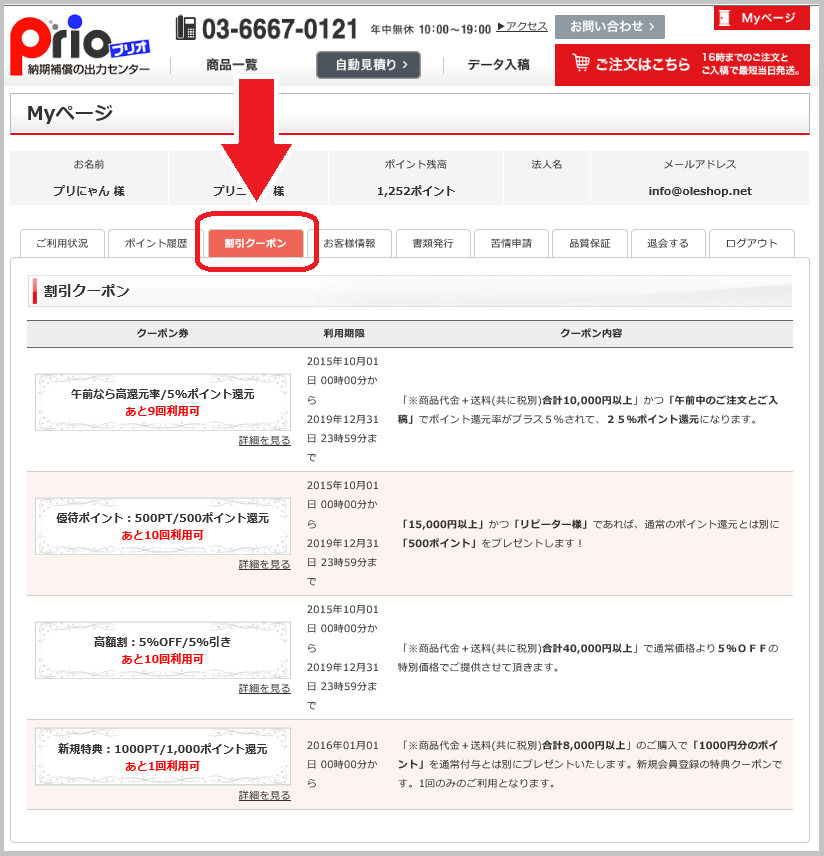
Task: Click the ログアウト tab
Action: [x=752, y=243]
